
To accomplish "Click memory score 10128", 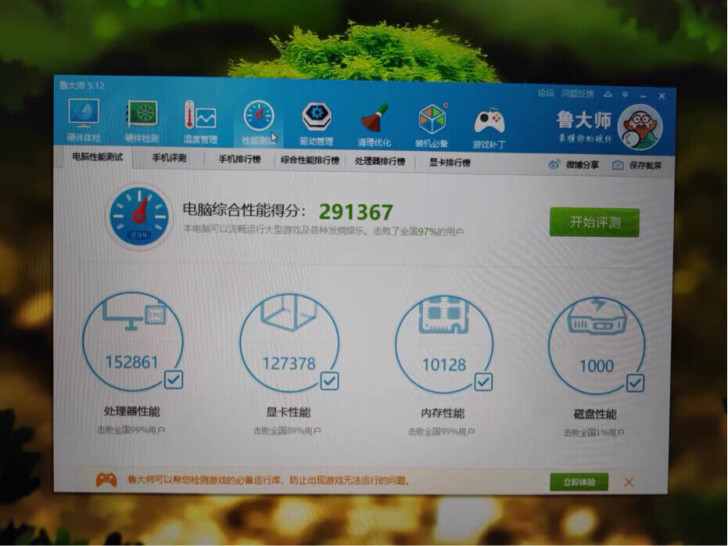I will (444, 365).
